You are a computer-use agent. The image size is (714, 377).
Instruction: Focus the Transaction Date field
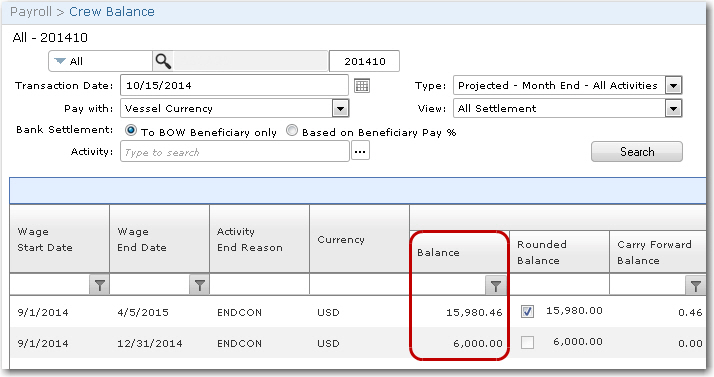[x=234, y=86]
